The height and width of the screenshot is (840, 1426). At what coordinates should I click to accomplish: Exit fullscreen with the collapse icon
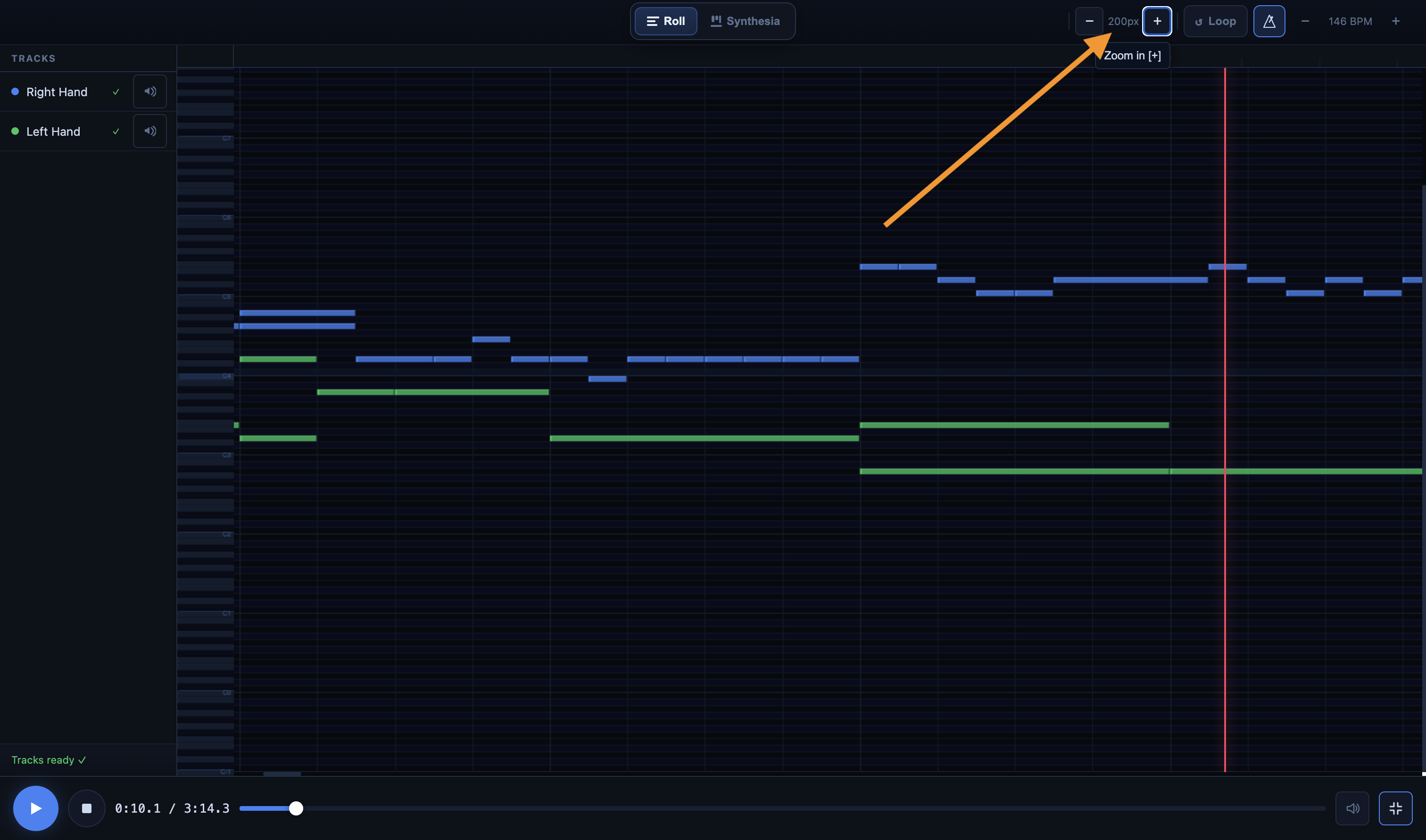click(x=1395, y=808)
